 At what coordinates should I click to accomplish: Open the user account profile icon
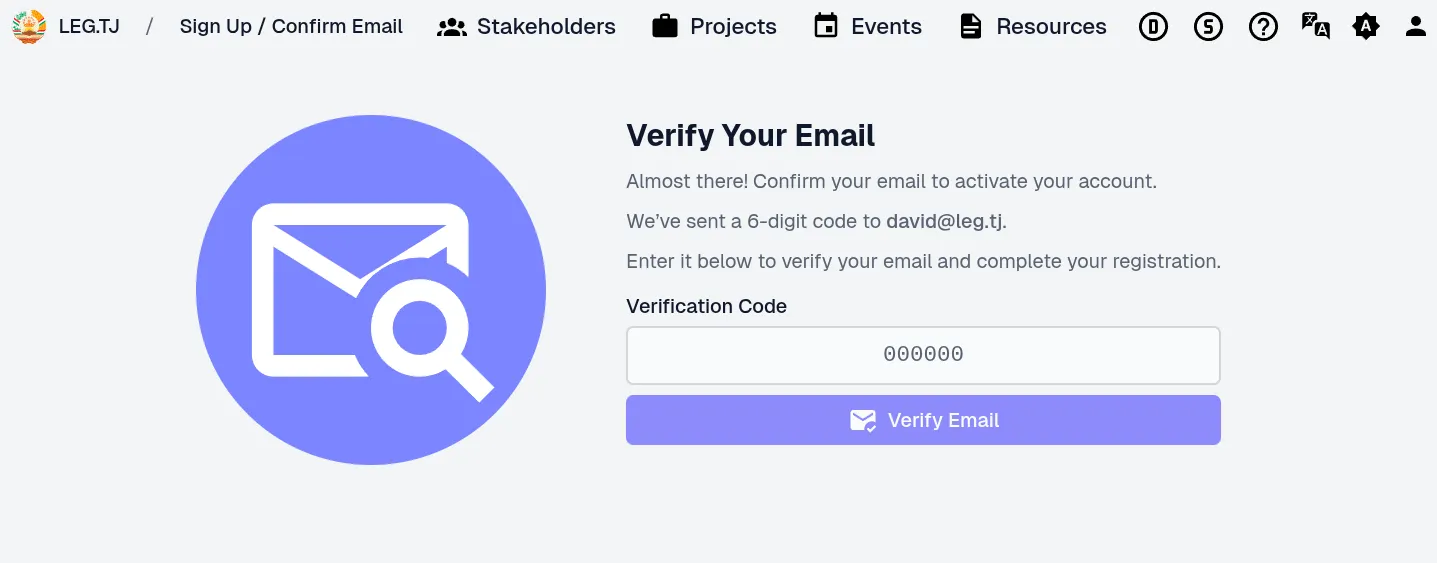(x=1415, y=27)
